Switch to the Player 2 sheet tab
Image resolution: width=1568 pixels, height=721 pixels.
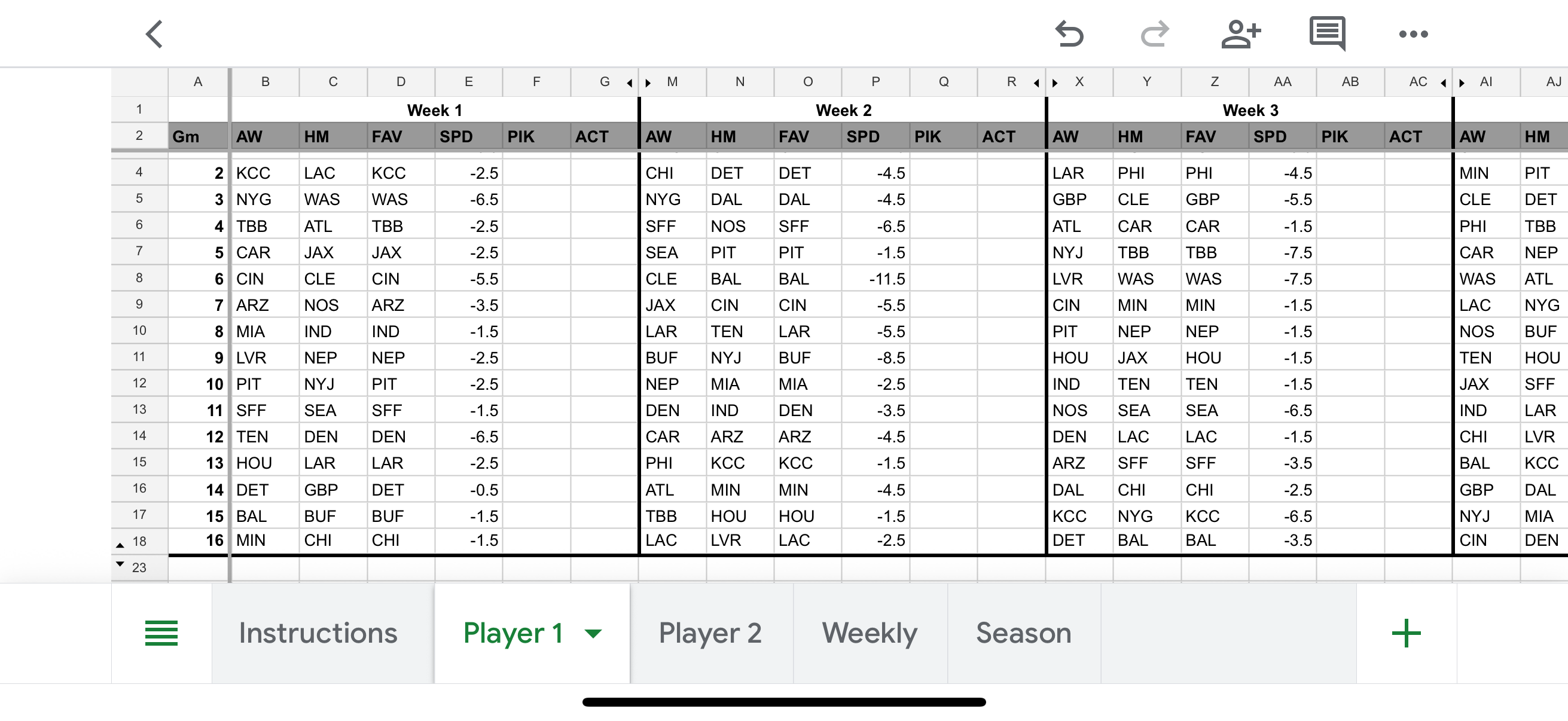point(711,633)
